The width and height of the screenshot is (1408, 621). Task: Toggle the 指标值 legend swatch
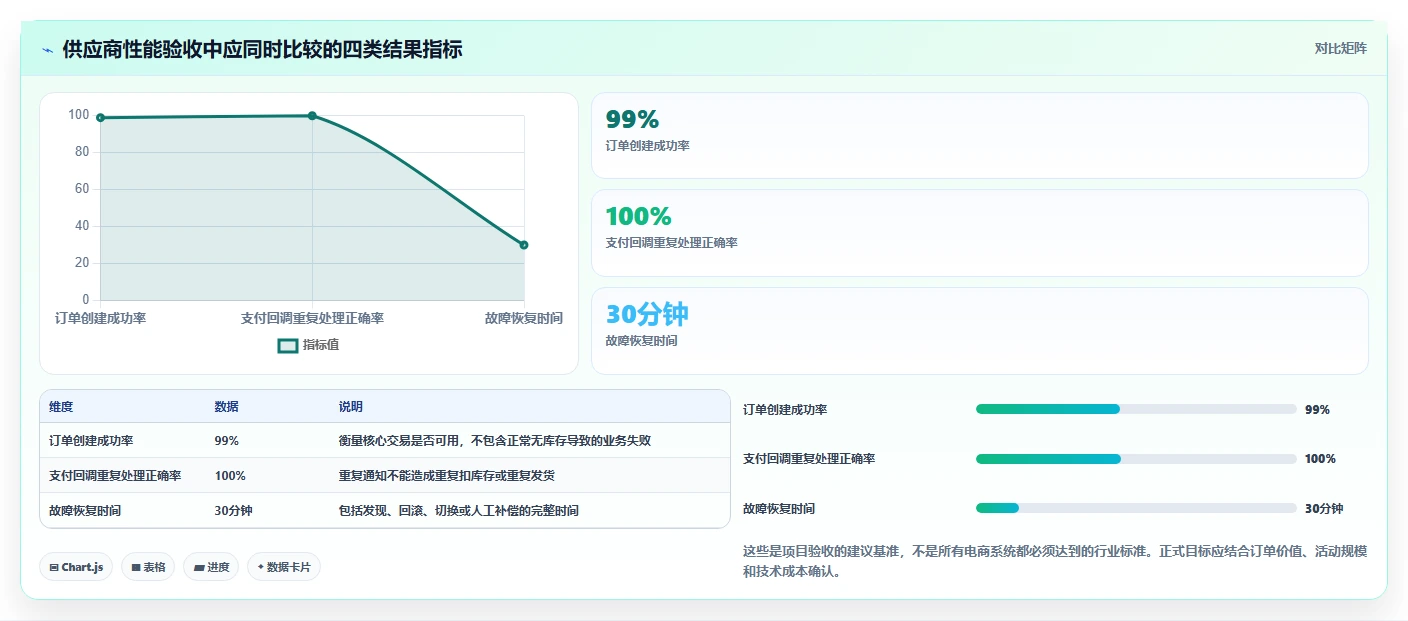(x=287, y=345)
